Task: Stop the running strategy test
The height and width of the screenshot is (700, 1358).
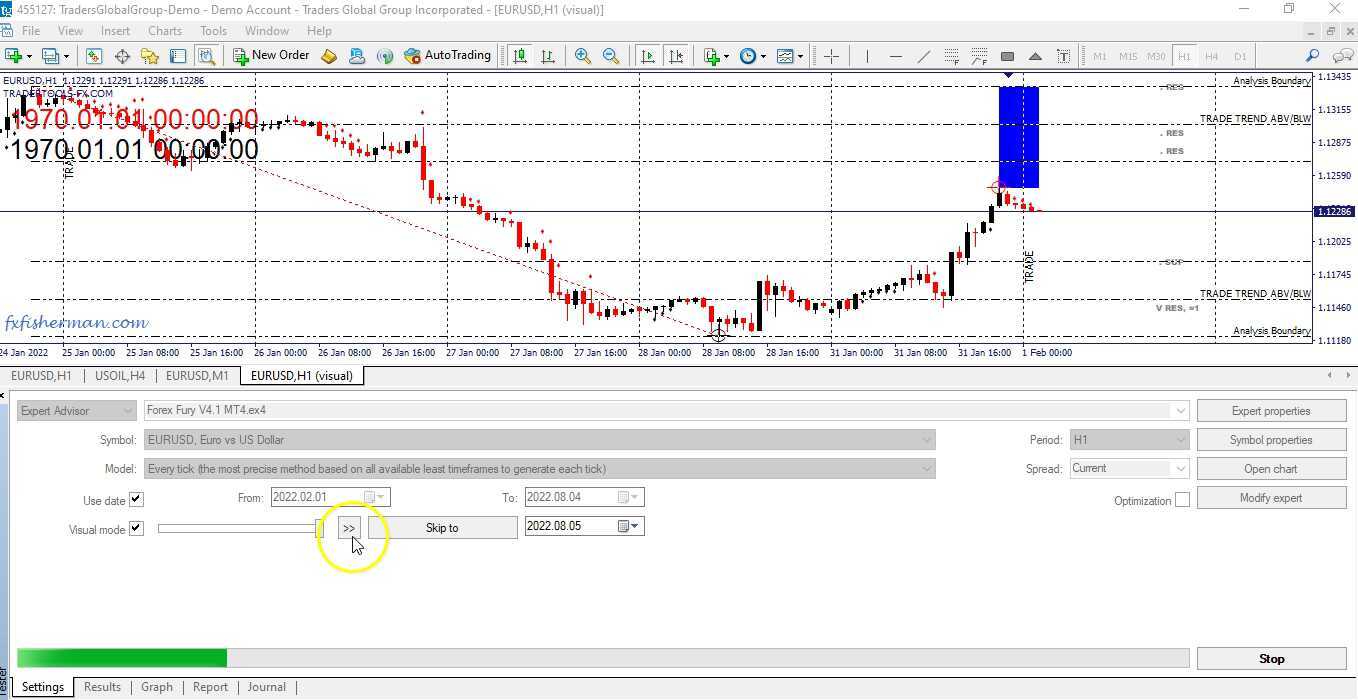Action: tap(1271, 658)
